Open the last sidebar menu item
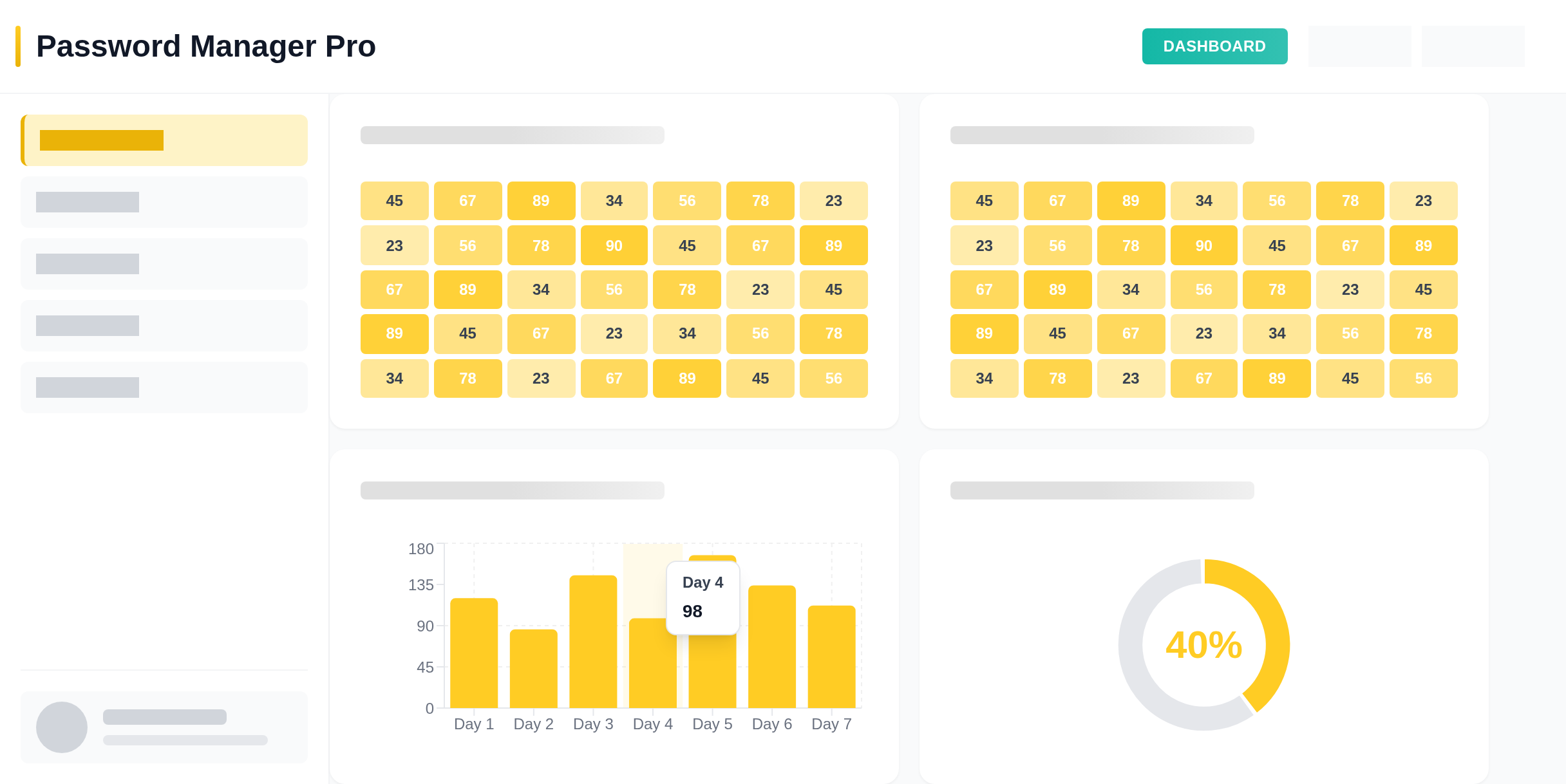 click(x=164, y=387)
